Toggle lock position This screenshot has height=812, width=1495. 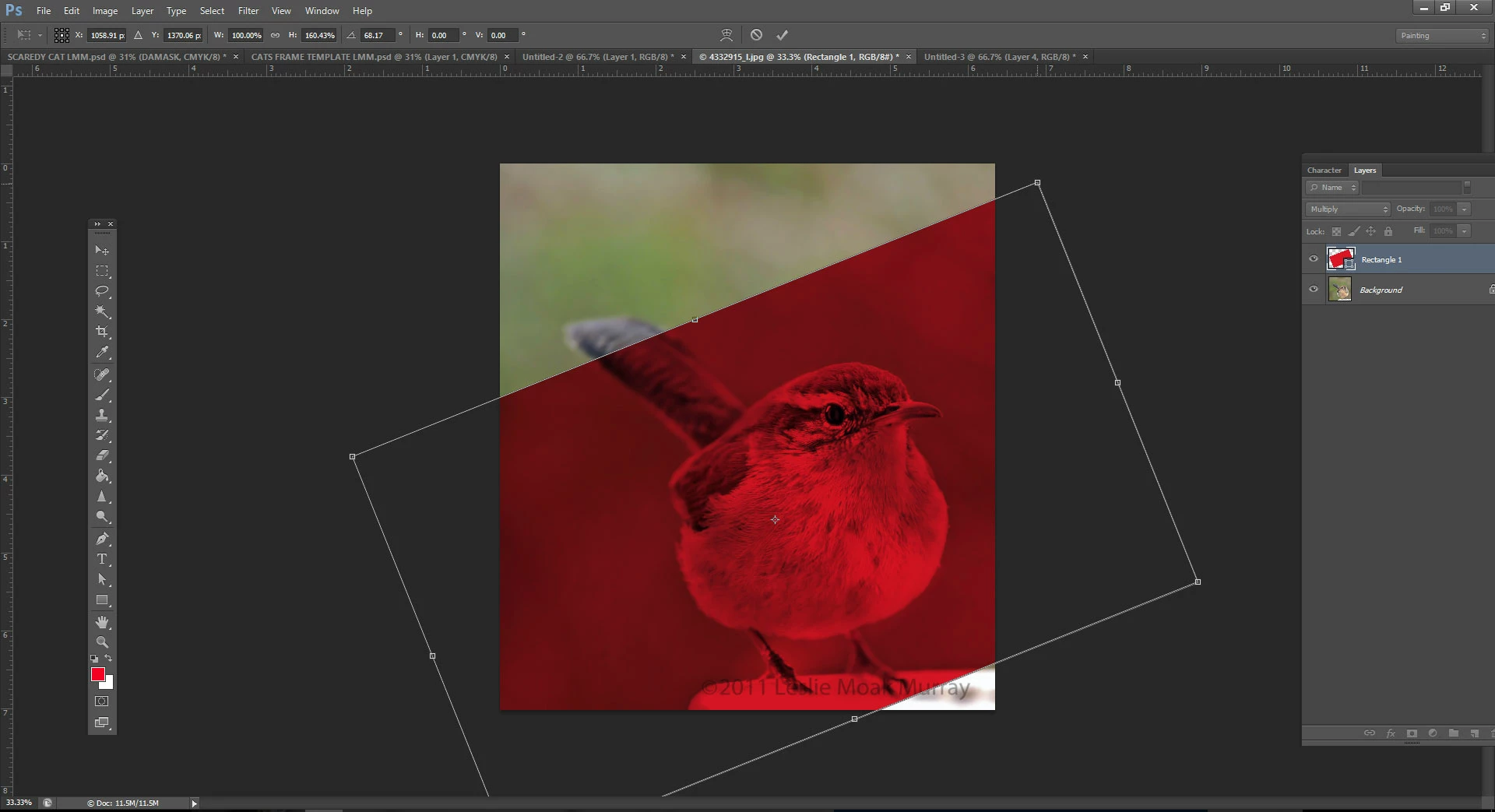1370,231
